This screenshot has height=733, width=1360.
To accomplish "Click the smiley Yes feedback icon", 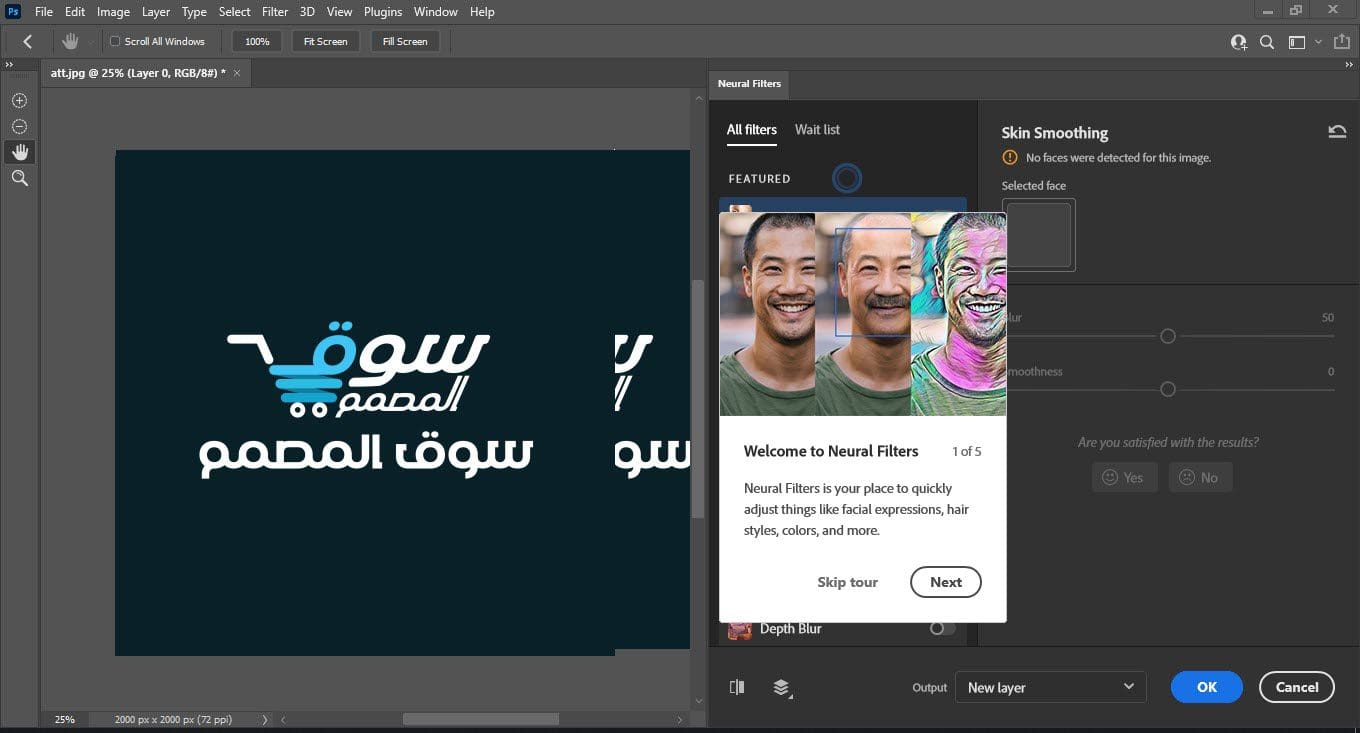I will click(1110, 477).
